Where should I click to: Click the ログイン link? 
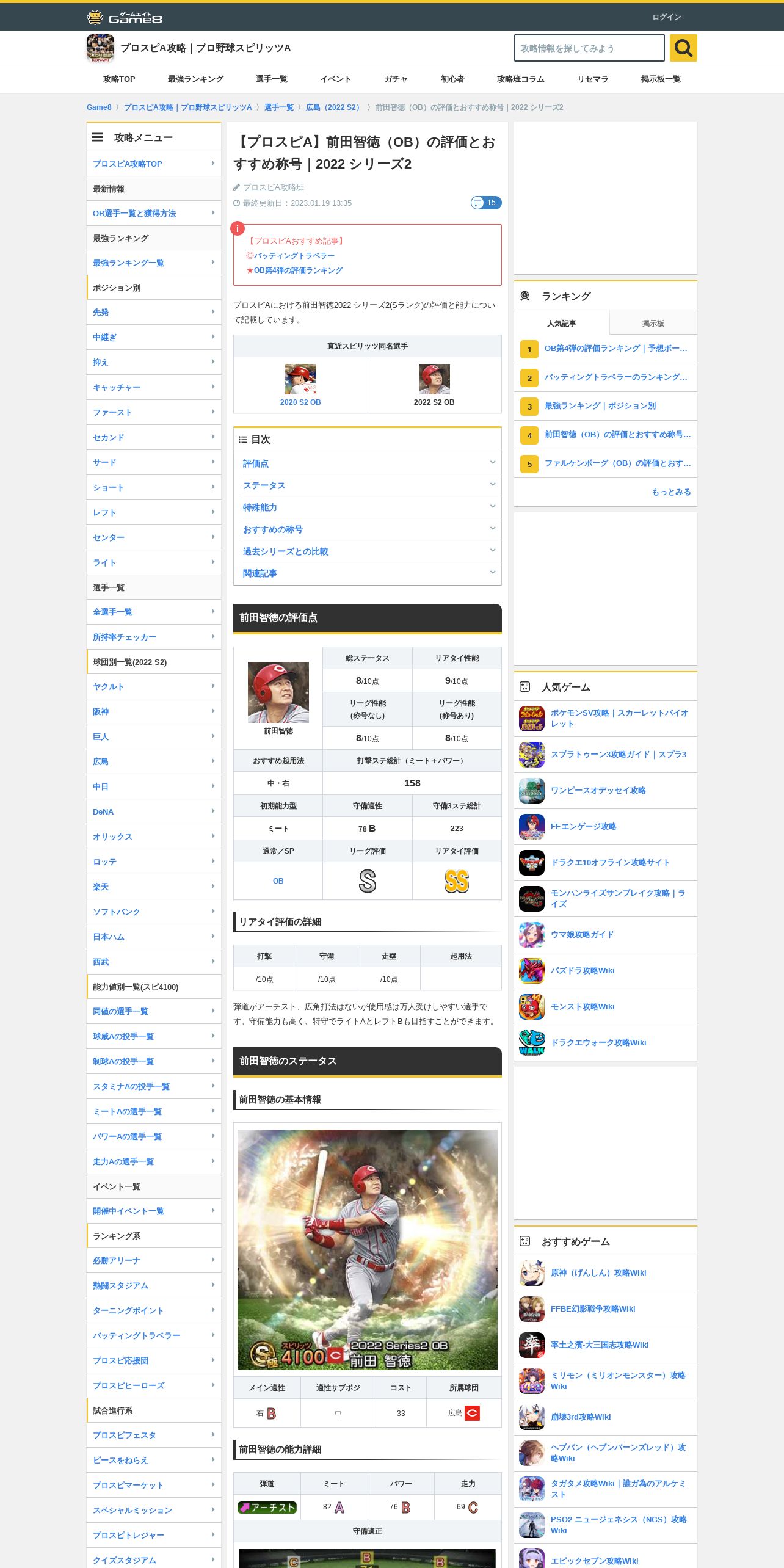[666, 17]
